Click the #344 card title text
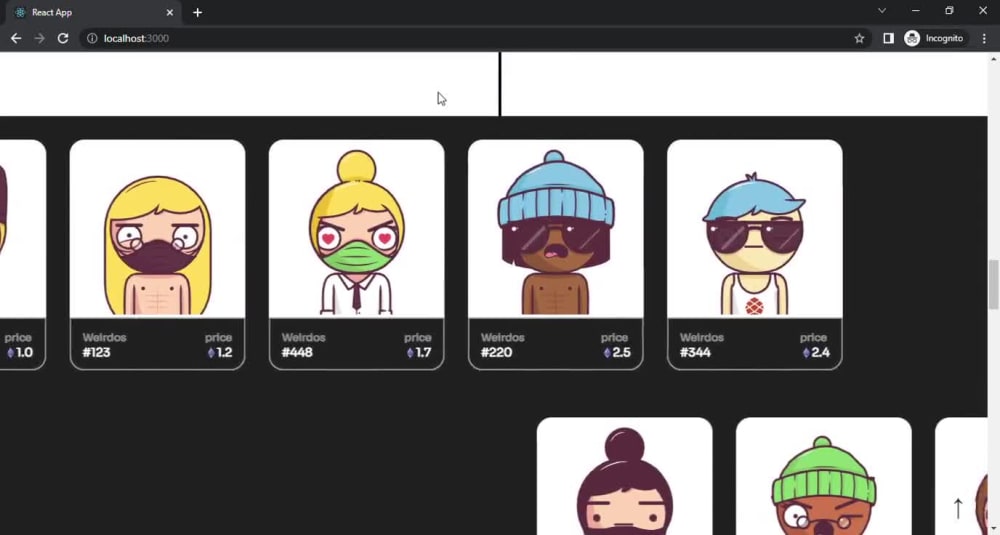 tap(695, 352)
